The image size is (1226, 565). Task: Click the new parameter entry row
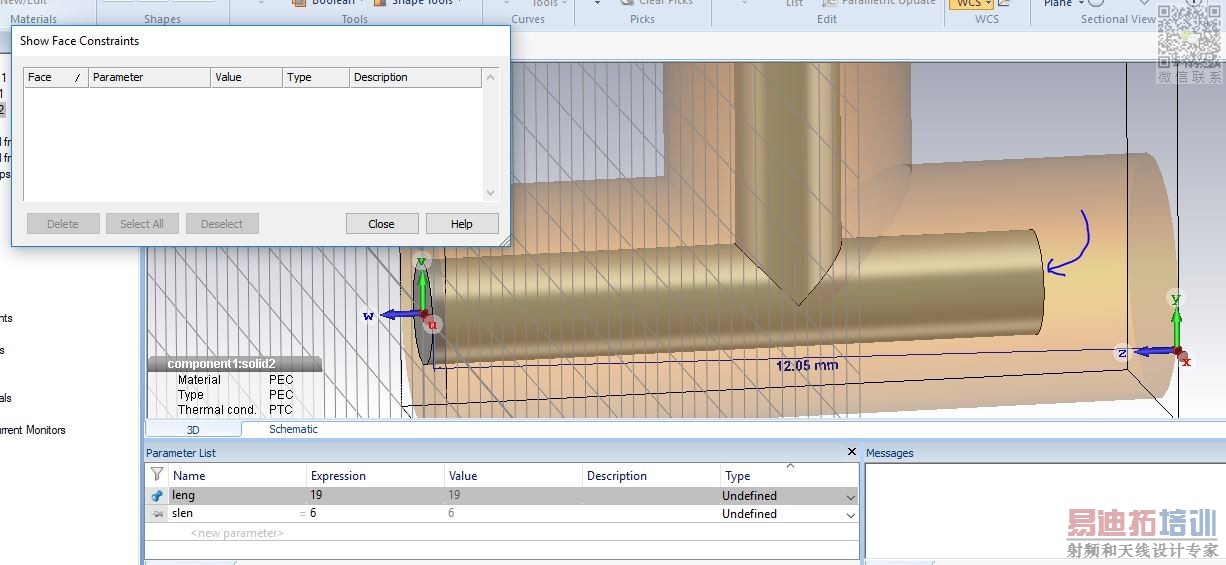click(237, 533)
